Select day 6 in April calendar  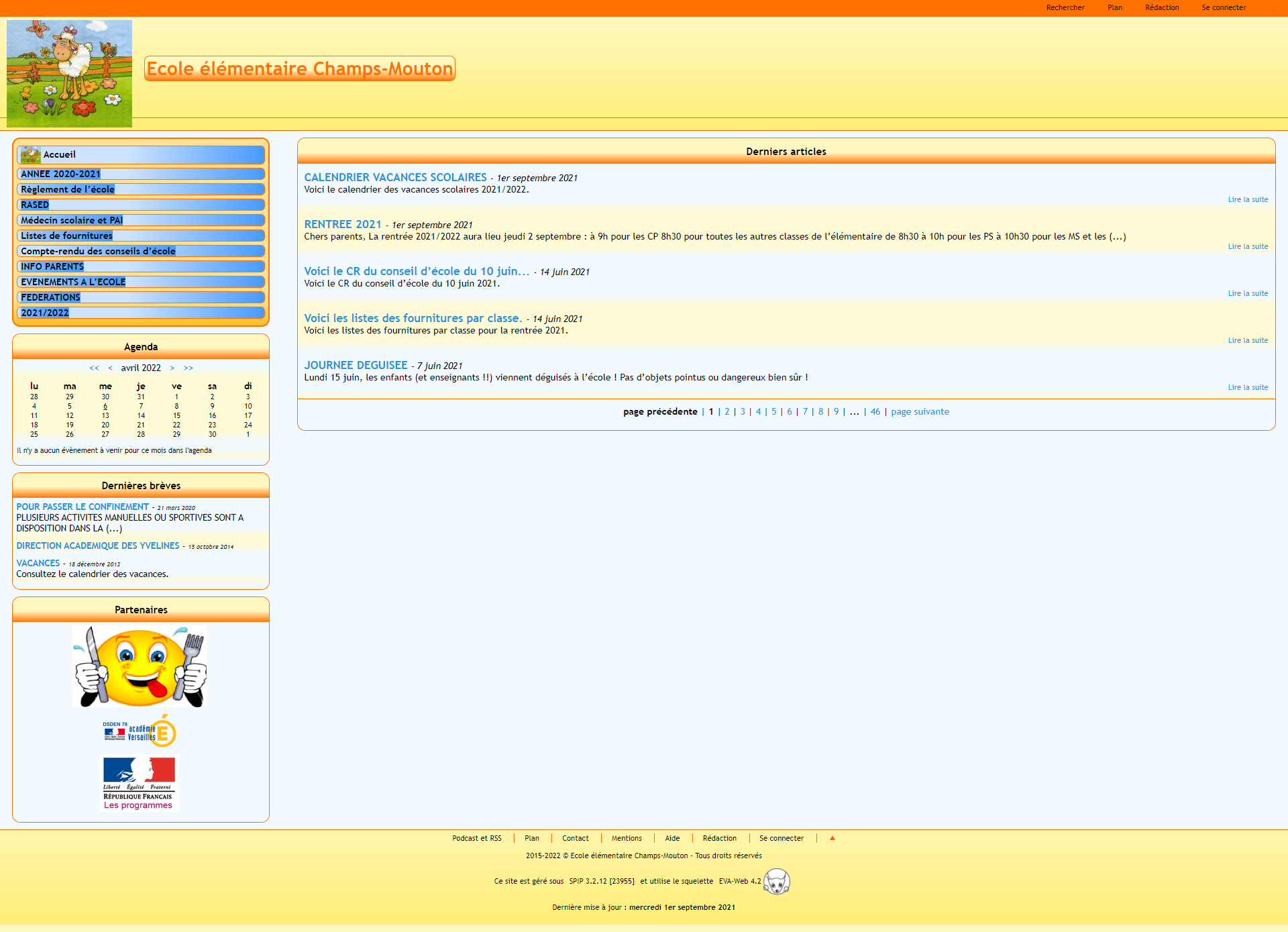105,406
